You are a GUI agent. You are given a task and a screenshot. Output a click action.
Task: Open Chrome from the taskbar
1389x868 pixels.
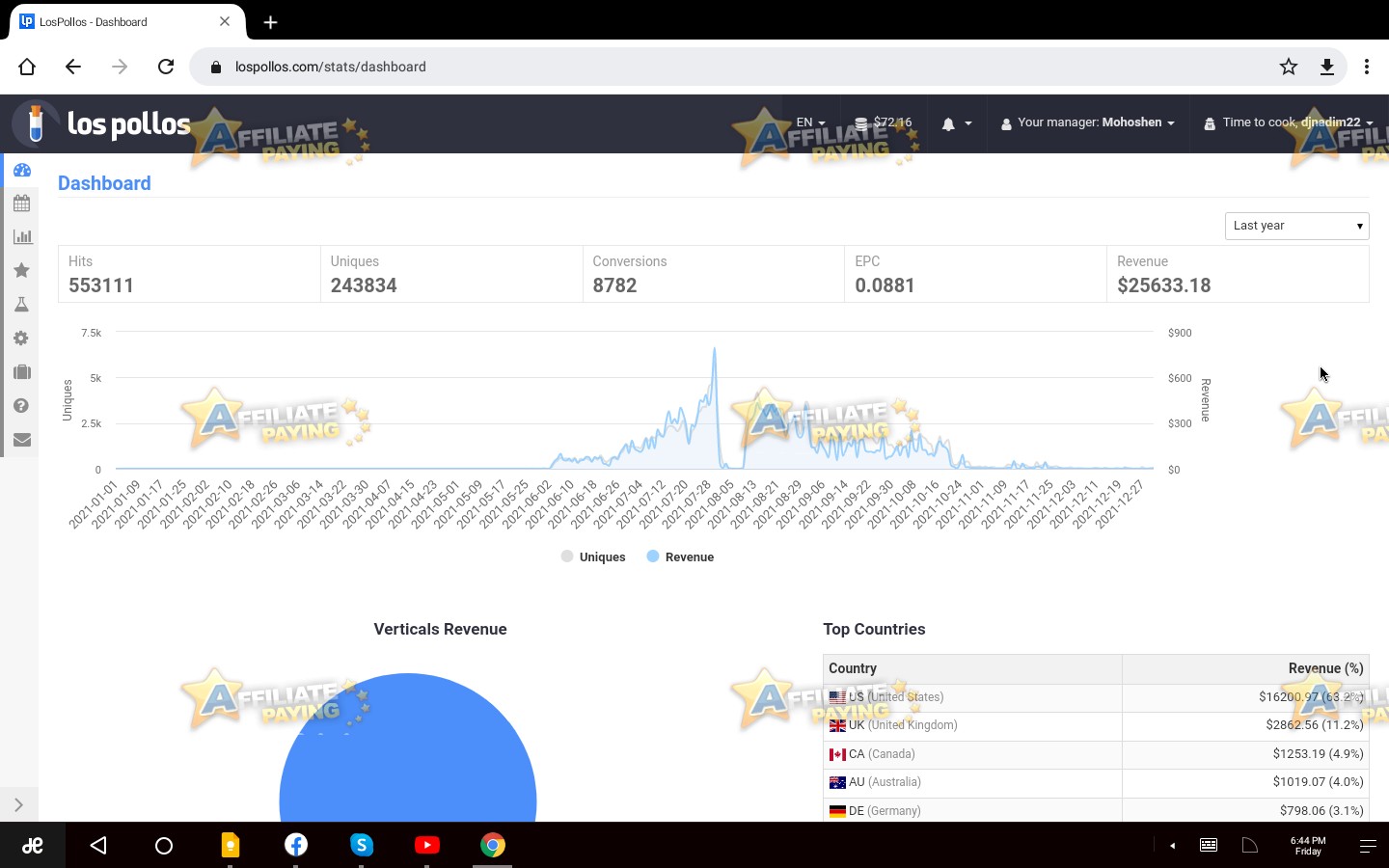coord(493,846)
